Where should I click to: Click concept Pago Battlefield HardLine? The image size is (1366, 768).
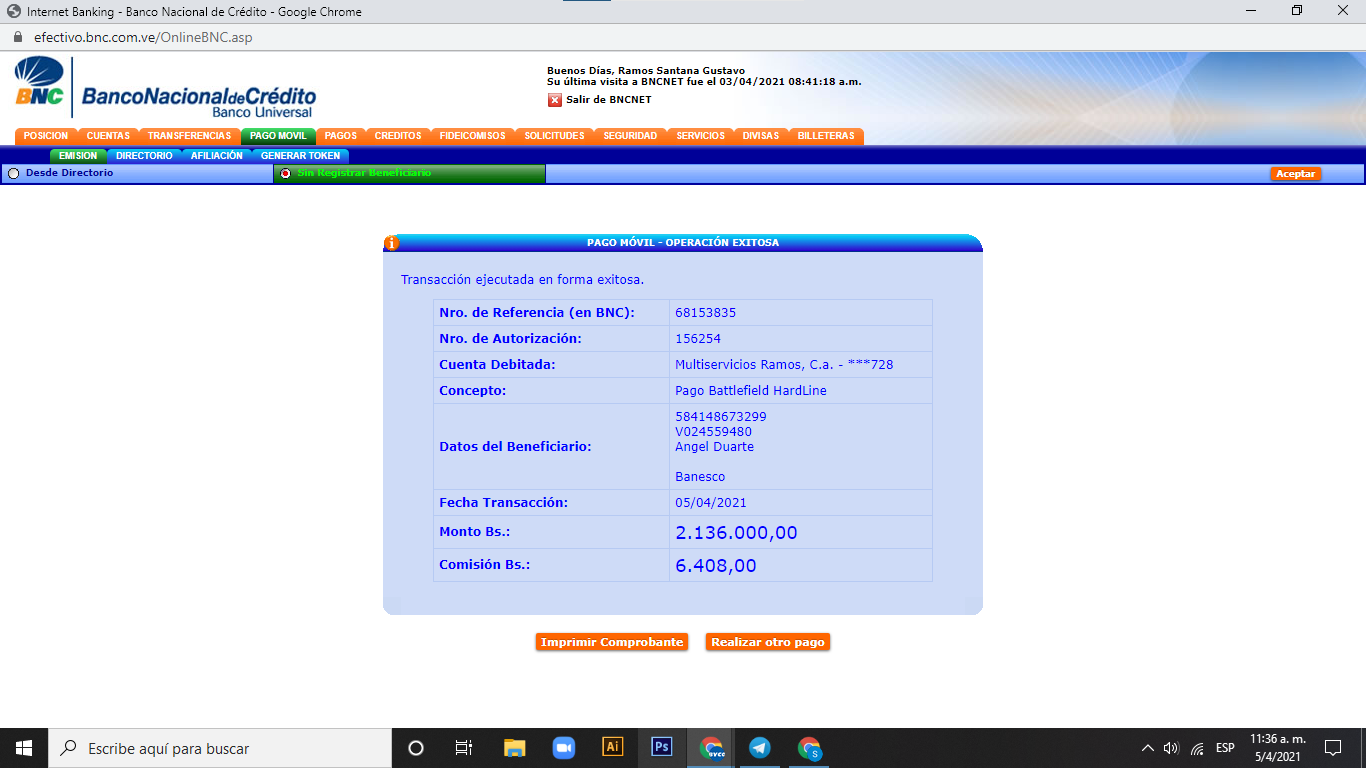pos(751,391)
